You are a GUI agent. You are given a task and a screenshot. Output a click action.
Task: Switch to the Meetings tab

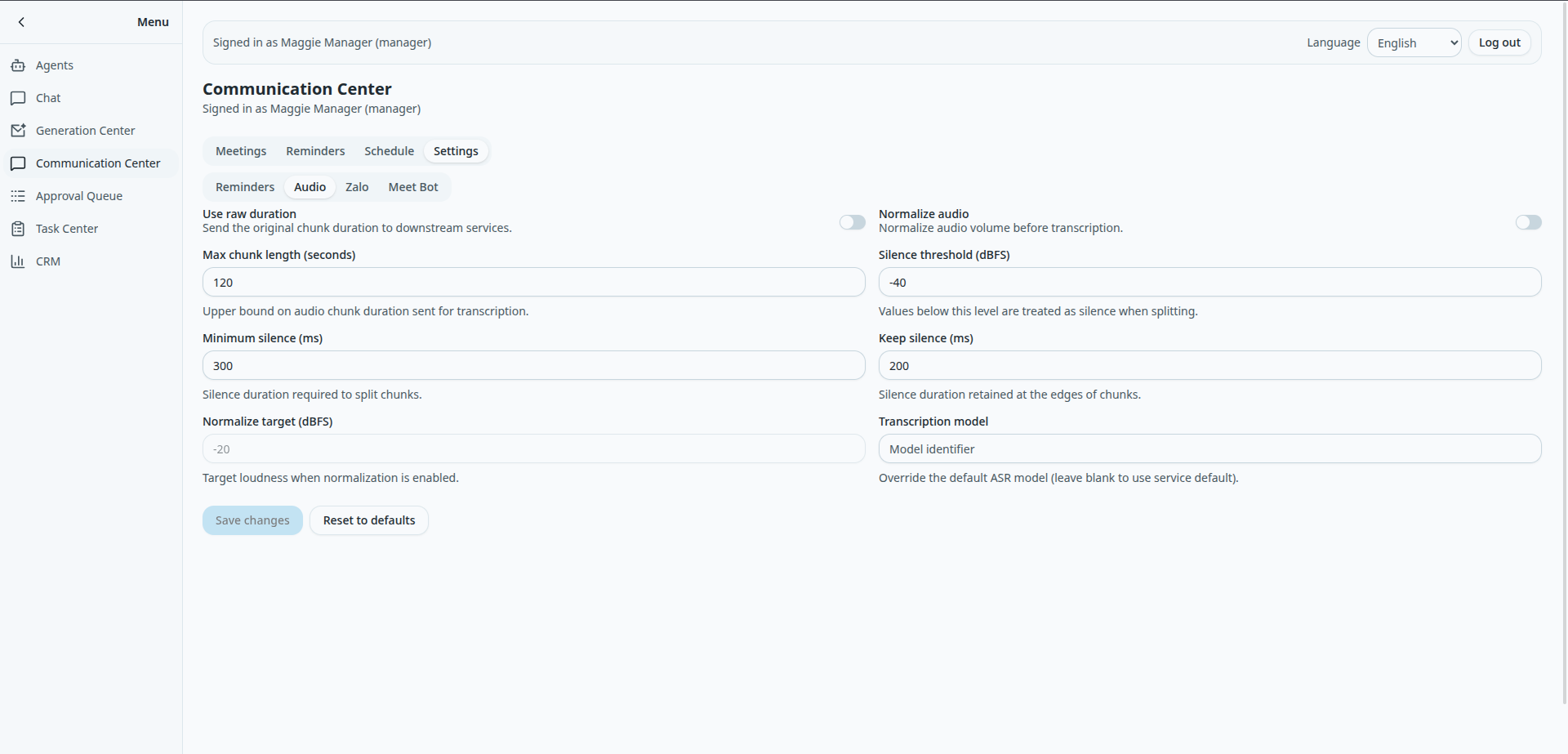pos(241,151)
